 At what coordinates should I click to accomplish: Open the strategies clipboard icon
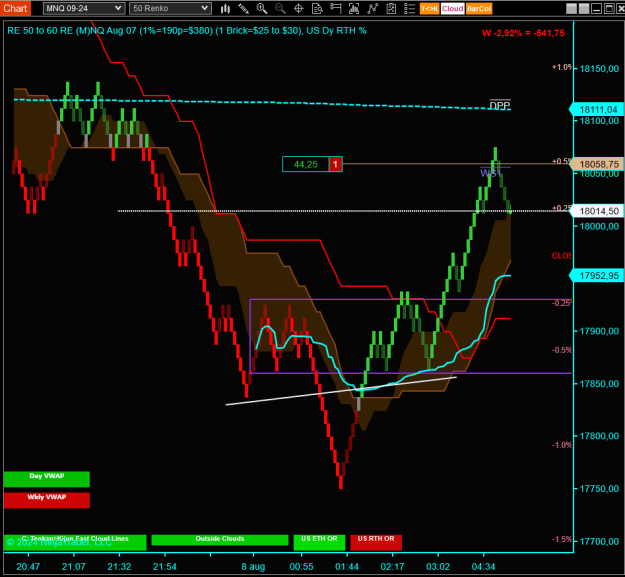click(x=391, y=8)
